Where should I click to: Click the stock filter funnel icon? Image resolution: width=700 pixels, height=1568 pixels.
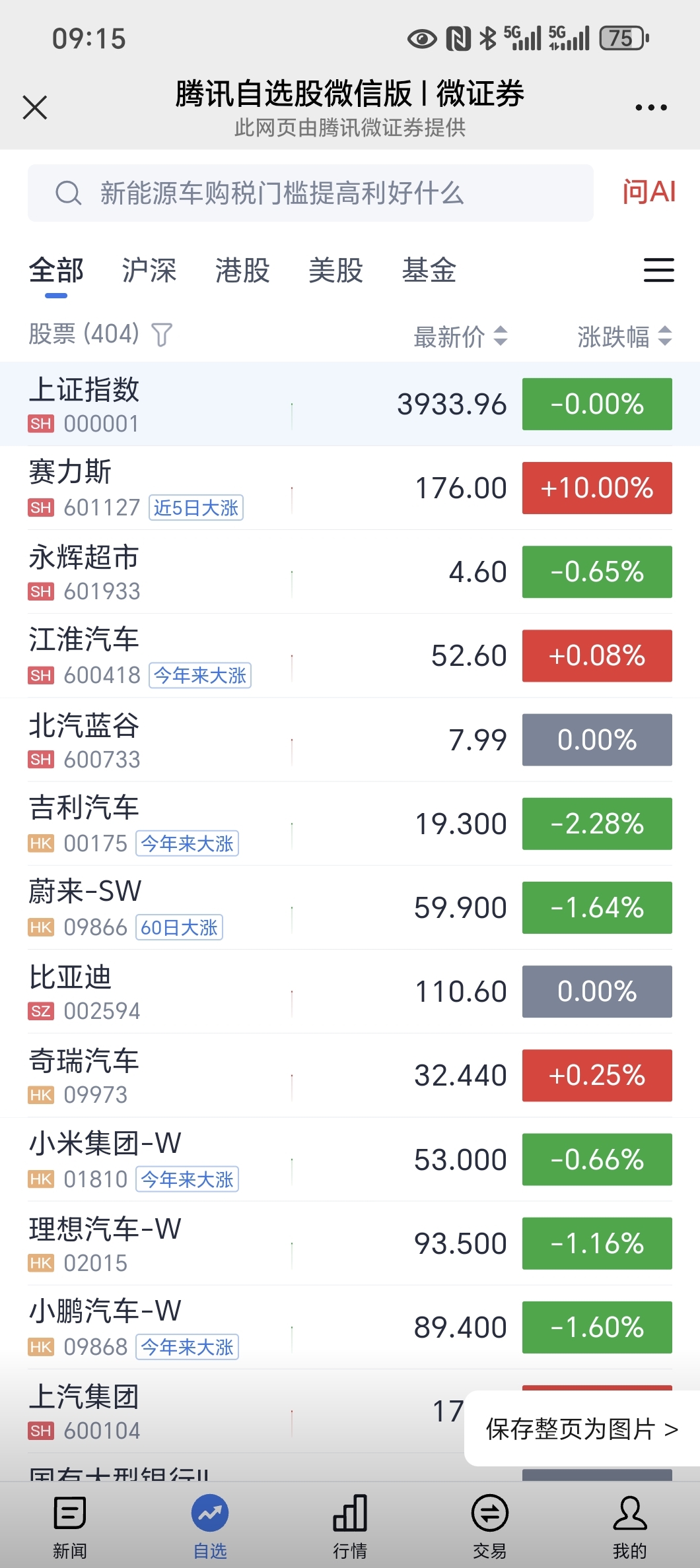coord(162,335)
